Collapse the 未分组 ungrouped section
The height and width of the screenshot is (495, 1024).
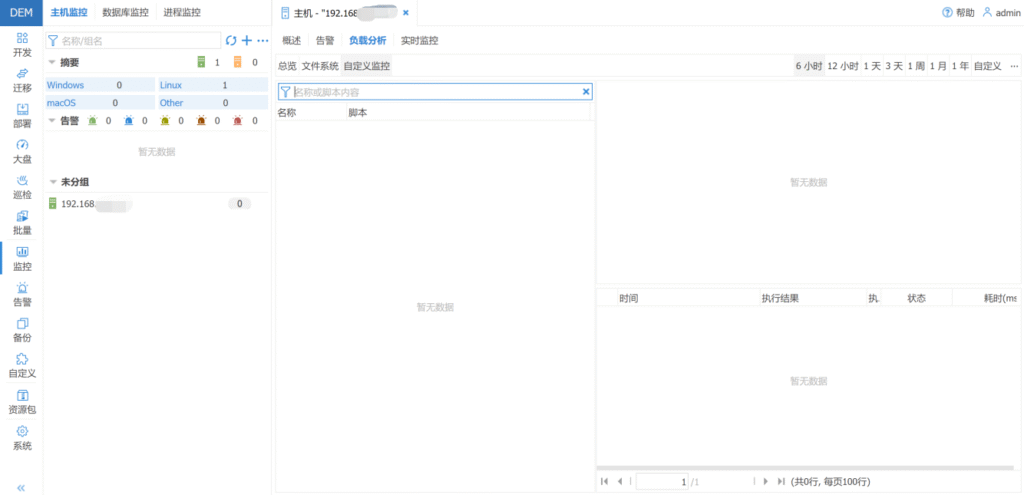pyautogui.click(x=52, y=182)
